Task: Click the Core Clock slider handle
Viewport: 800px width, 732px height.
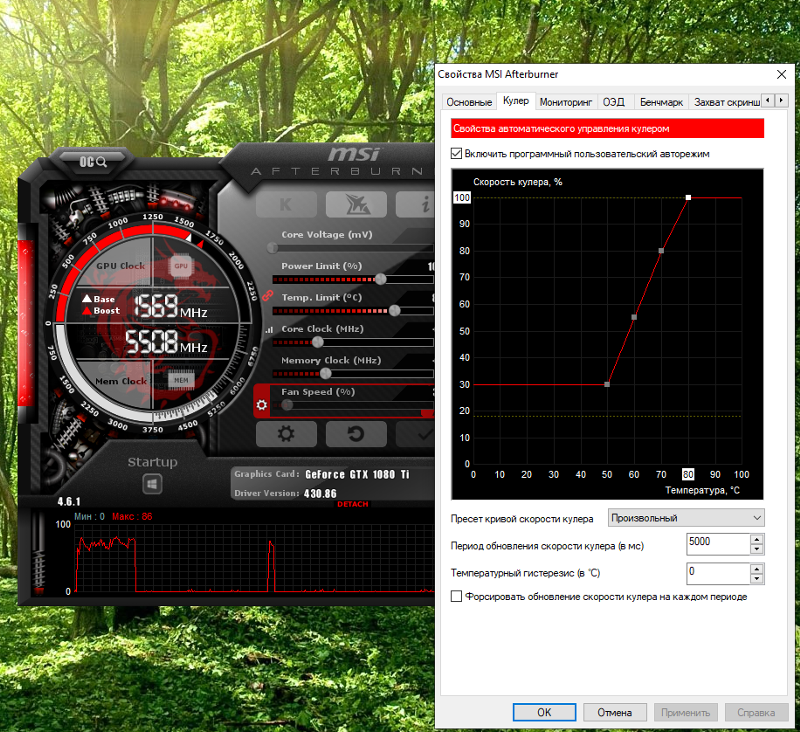Action: [318, 342]
